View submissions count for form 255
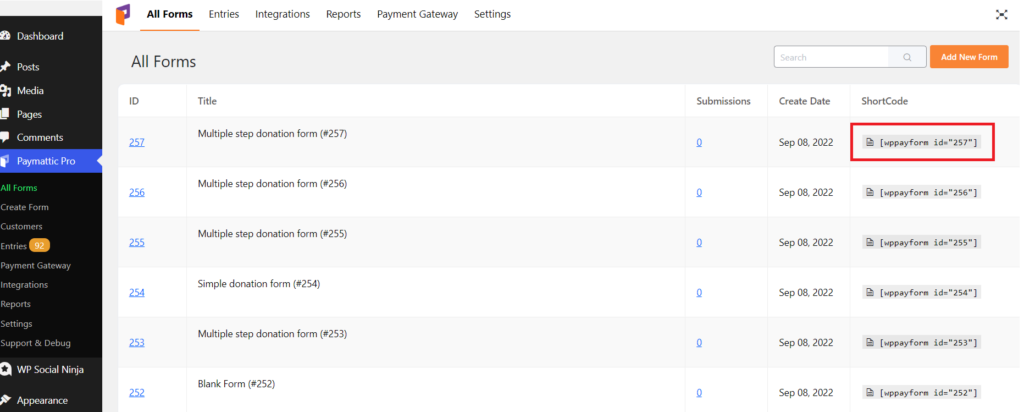The height and width of the screenshot is (412, 1024). pyautogui.click(x=699, y=242)
